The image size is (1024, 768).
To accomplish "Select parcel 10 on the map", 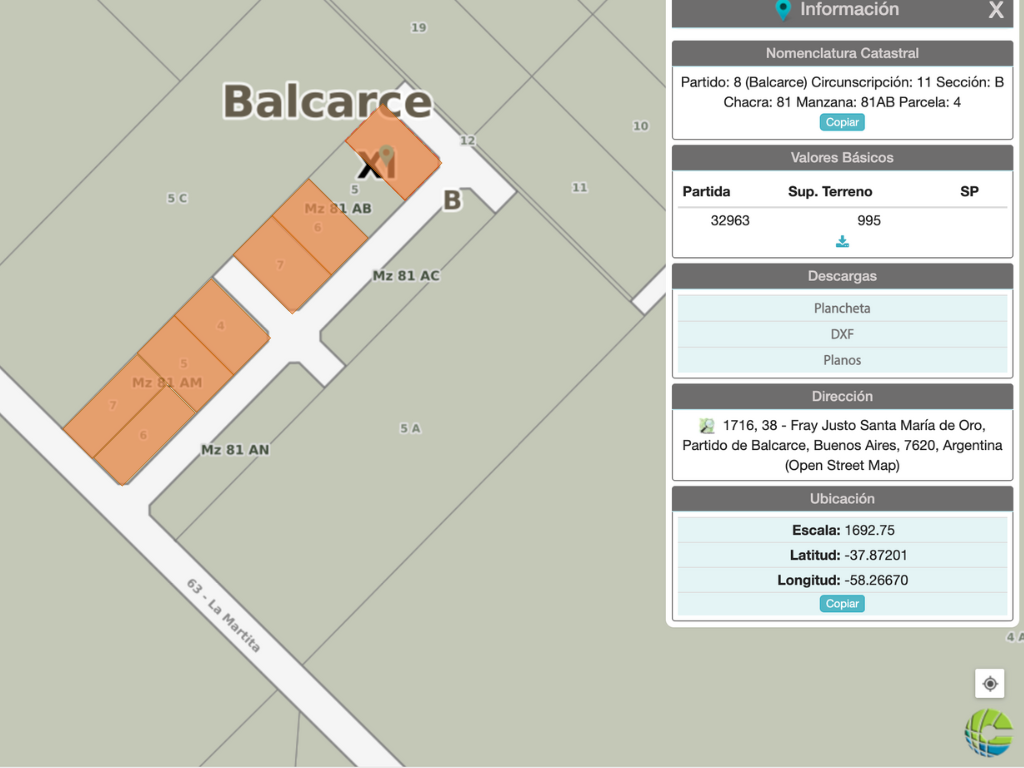I will tap(641, 126).
